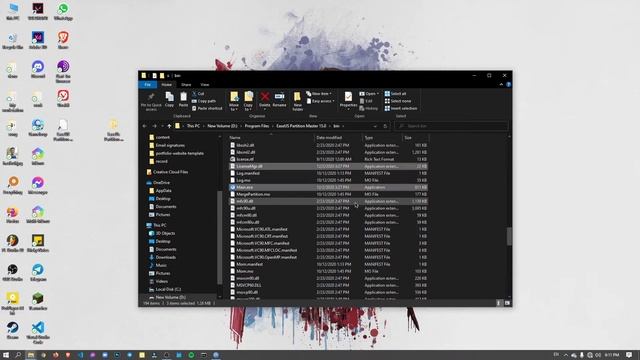Click EaseUS Partition Master breadcrumb
Screen dimensions: 640x360
click(301, 126)
